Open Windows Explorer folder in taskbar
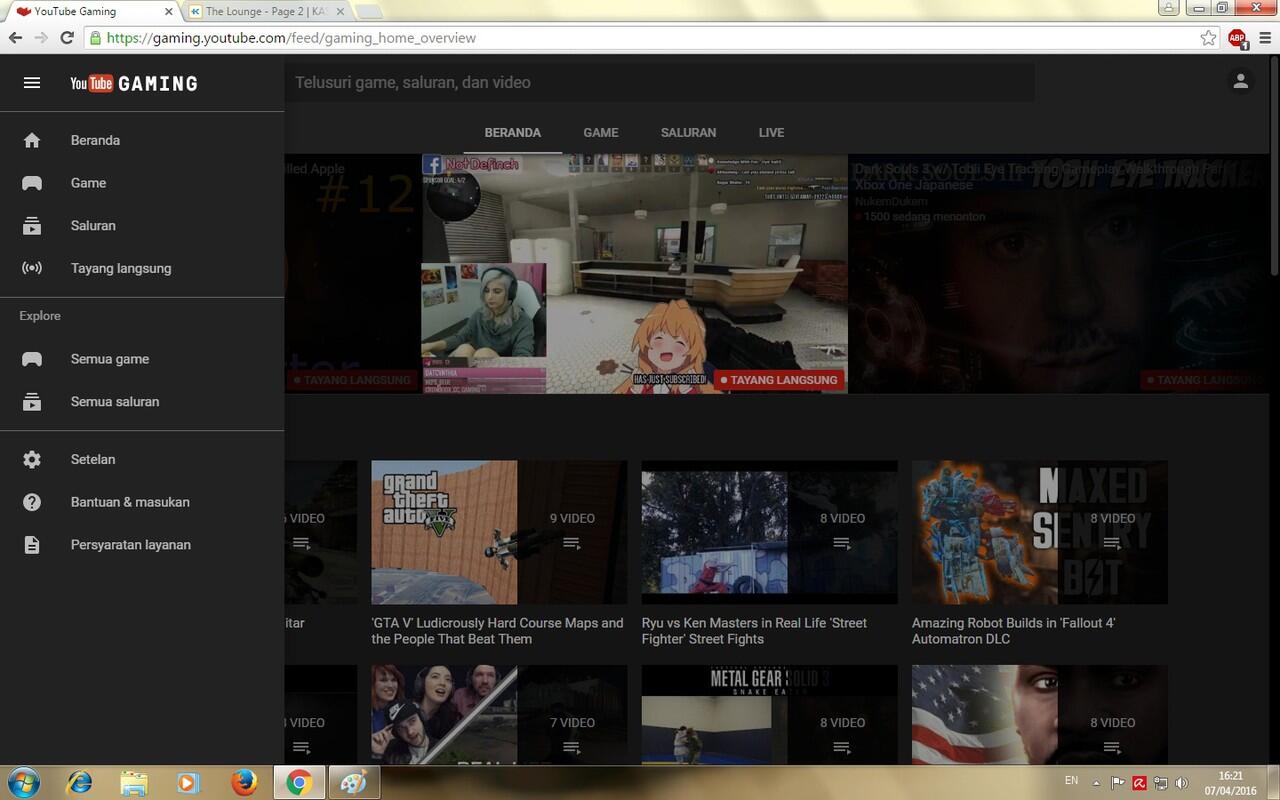 pos(133,782)
